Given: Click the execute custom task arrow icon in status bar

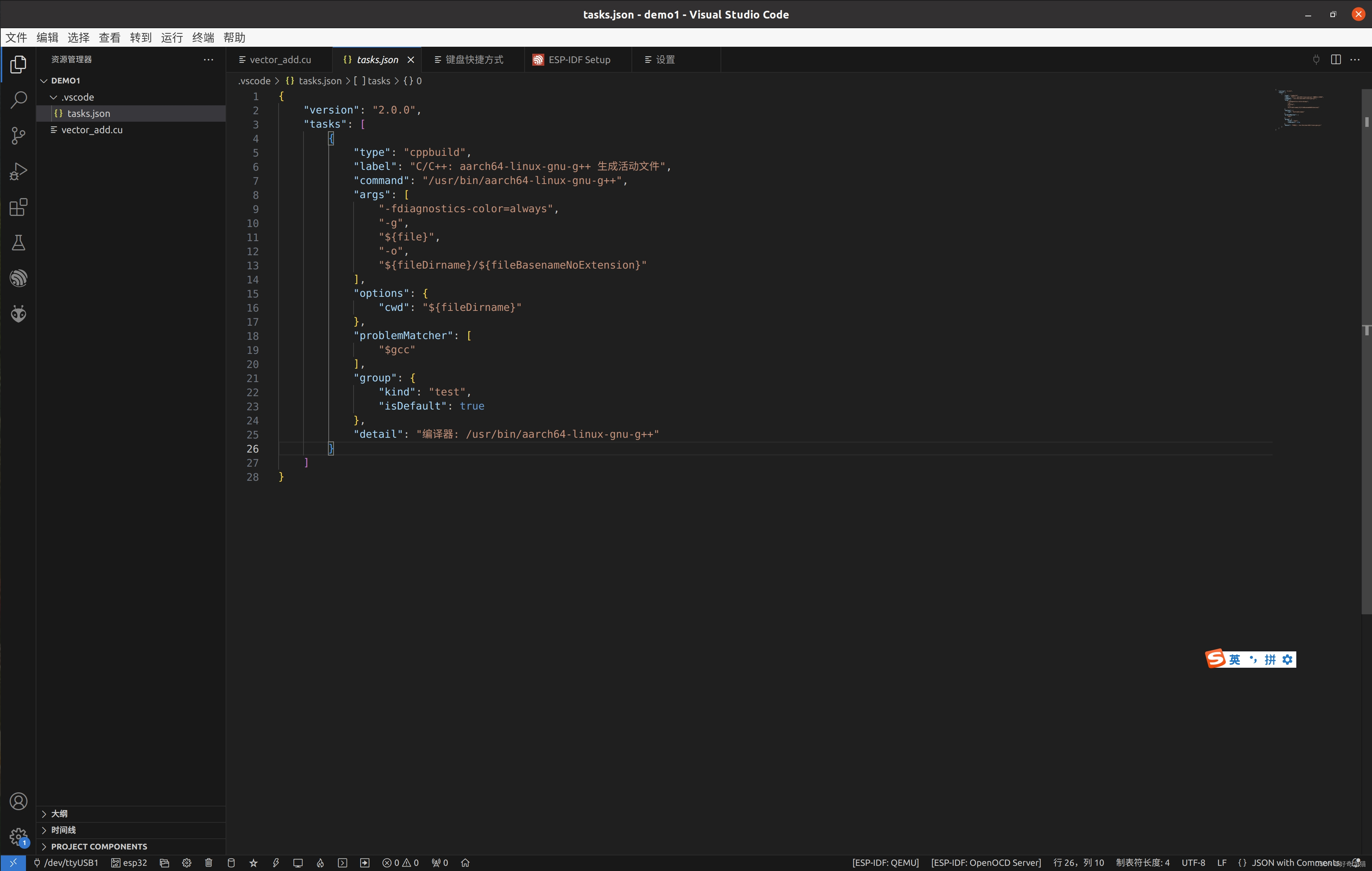Looking at the screenshot, I should (x=365, y=862).
